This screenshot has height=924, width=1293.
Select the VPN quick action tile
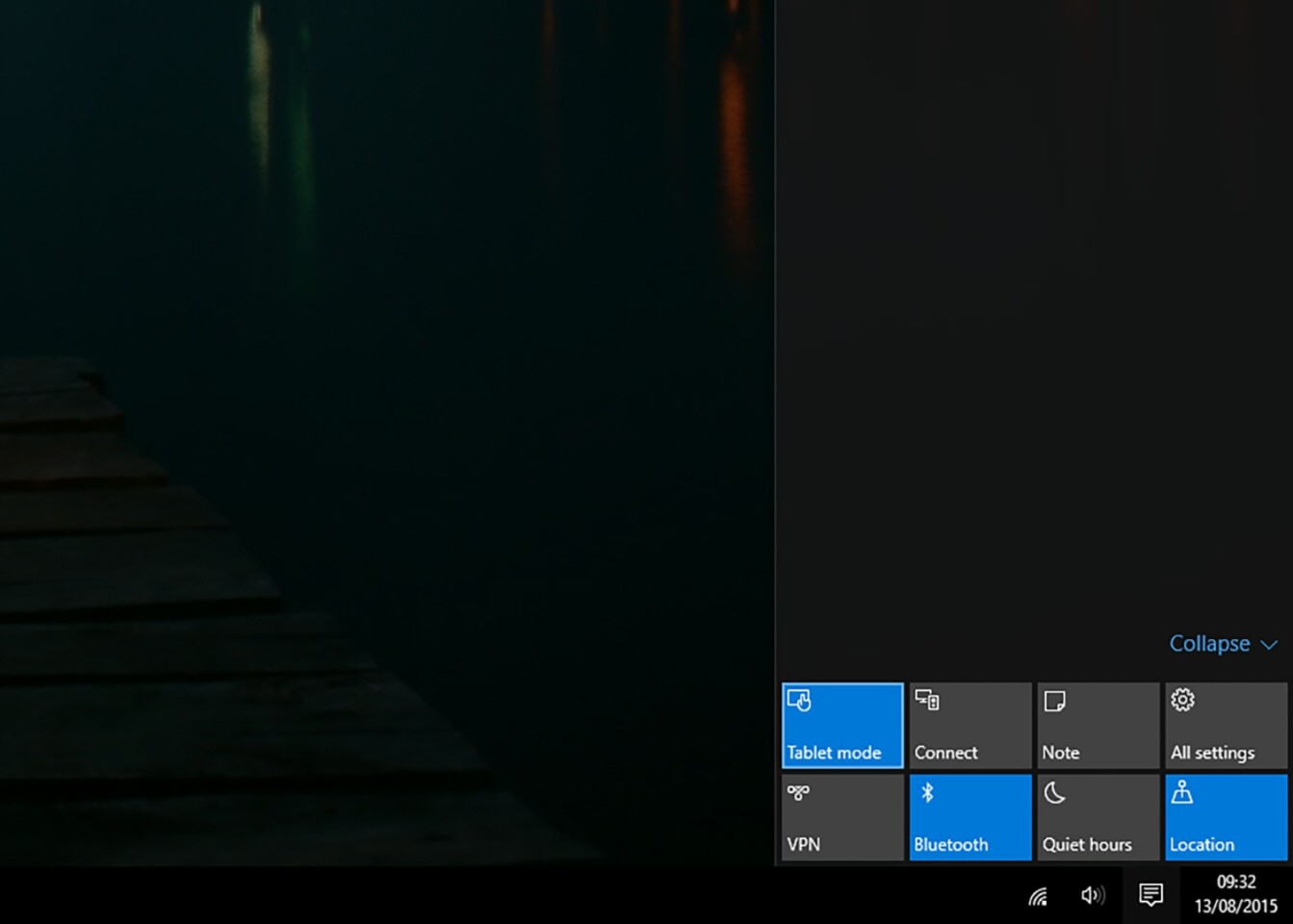[841, 816]
